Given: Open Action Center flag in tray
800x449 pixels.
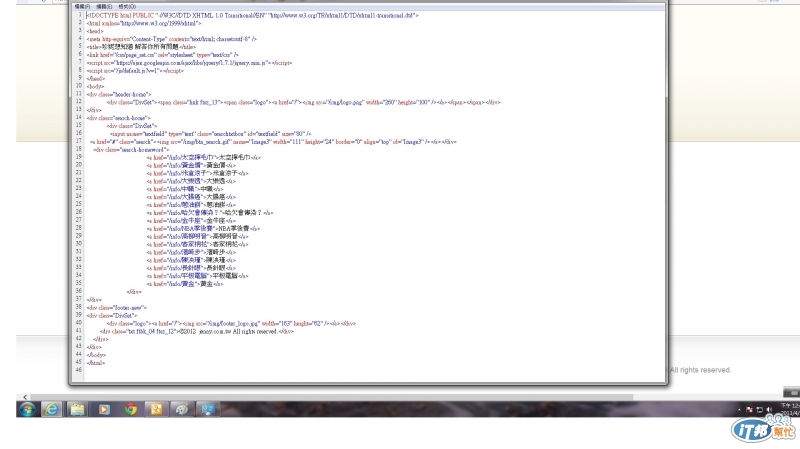Looking at the screenshot, I should (749, 410).
